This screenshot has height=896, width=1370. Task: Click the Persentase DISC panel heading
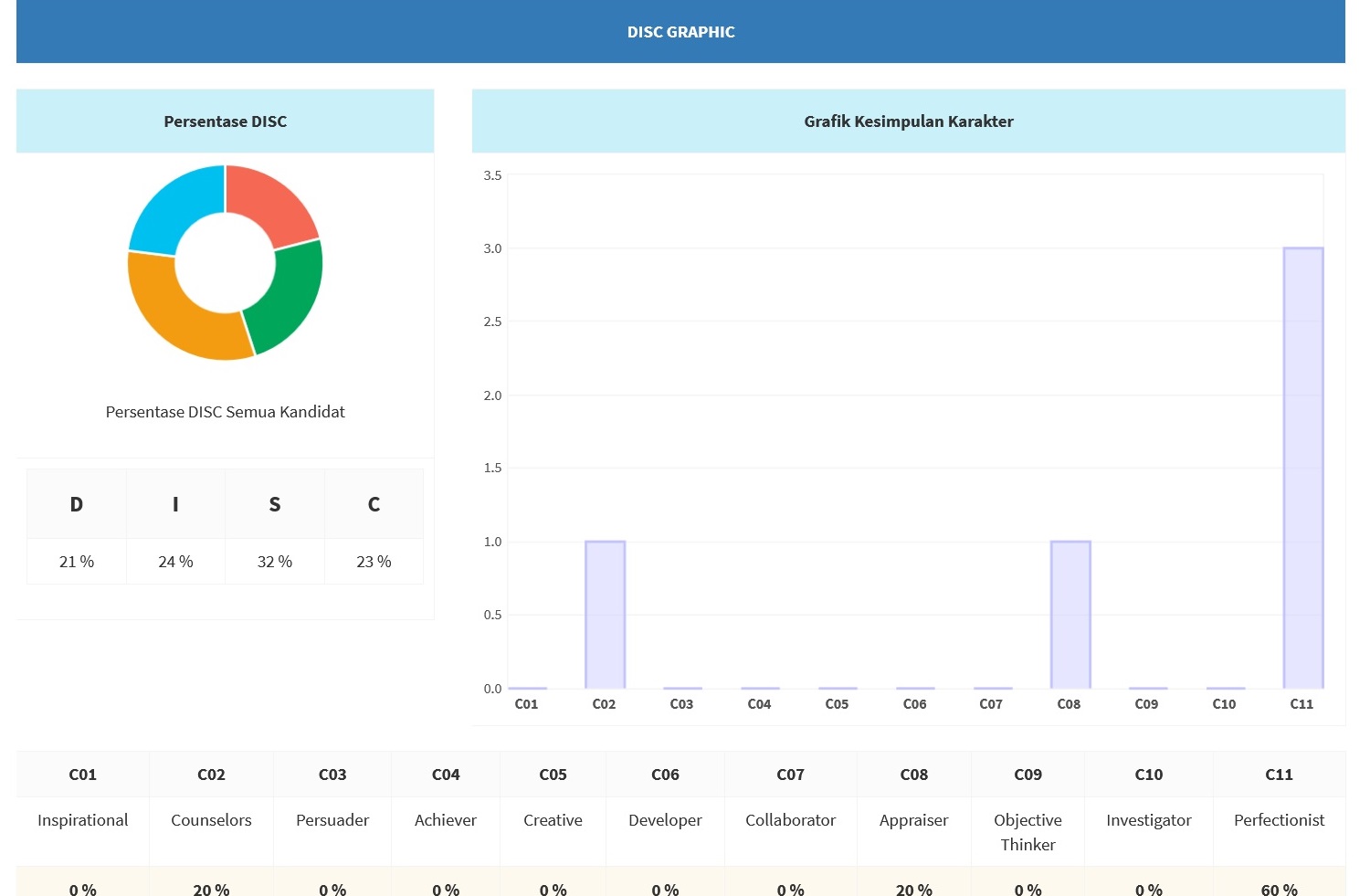coord(225,121)
